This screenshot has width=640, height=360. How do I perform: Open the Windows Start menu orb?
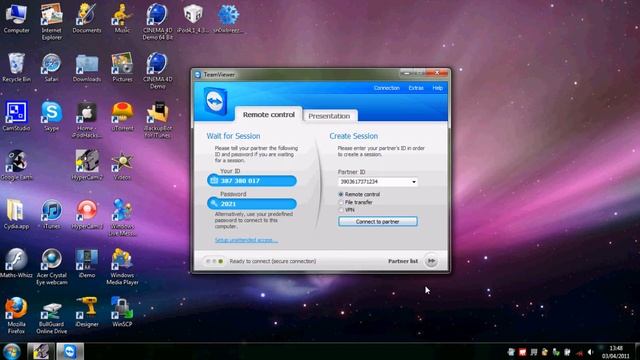[x=11, y=352]
